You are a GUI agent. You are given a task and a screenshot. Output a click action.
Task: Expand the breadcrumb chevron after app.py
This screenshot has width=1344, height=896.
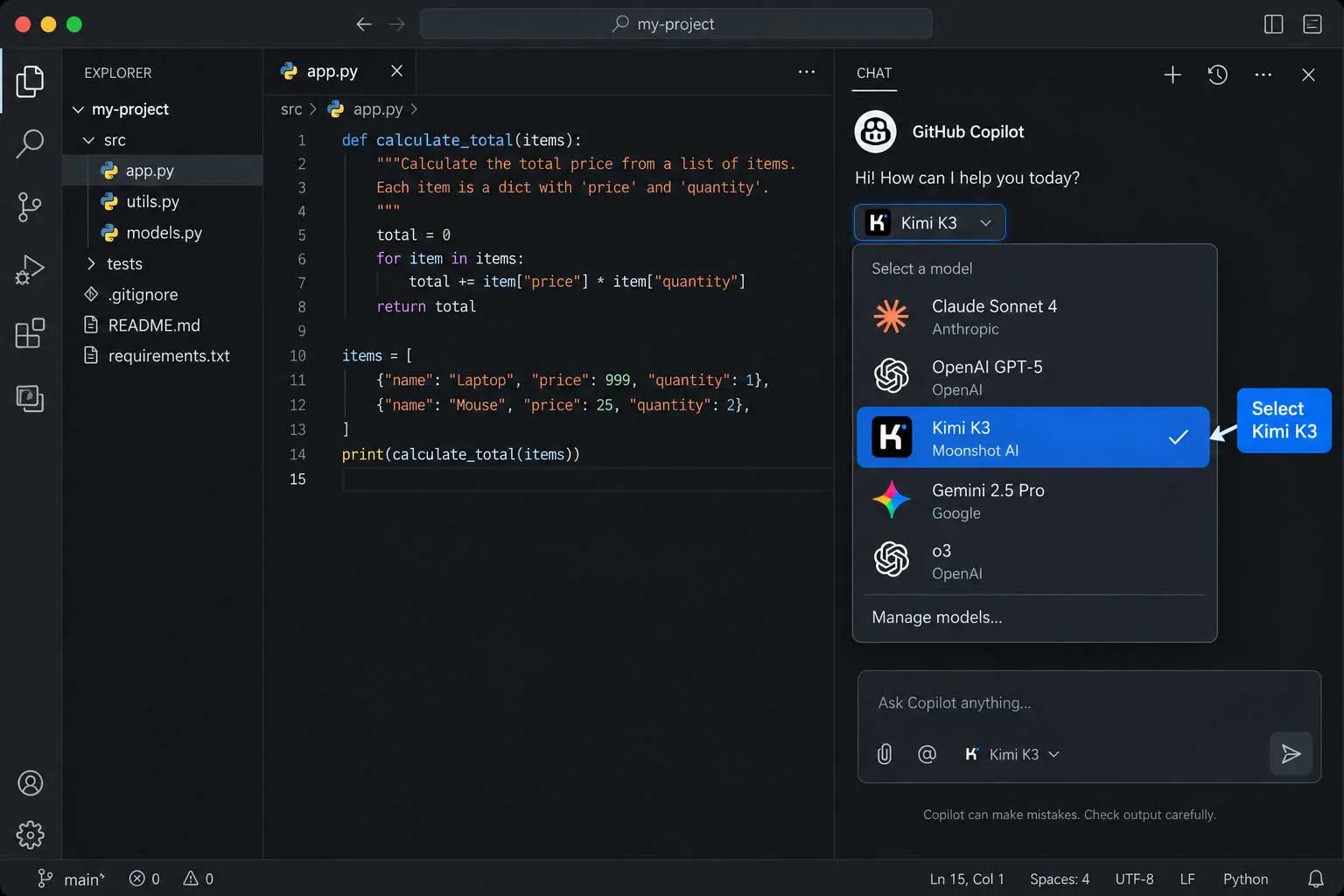pyautogui.click(x=414, y=109)
